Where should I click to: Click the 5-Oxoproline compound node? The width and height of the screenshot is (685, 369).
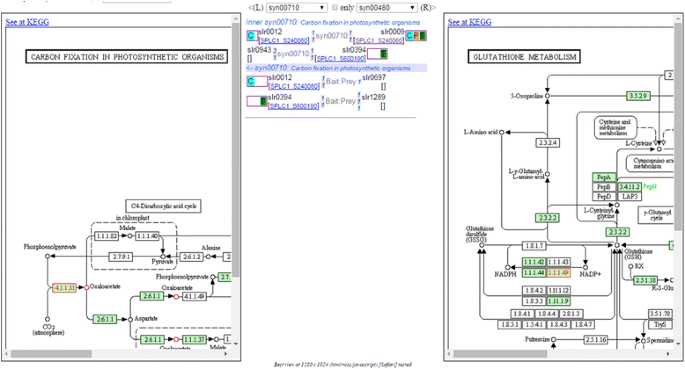point(547,96)
